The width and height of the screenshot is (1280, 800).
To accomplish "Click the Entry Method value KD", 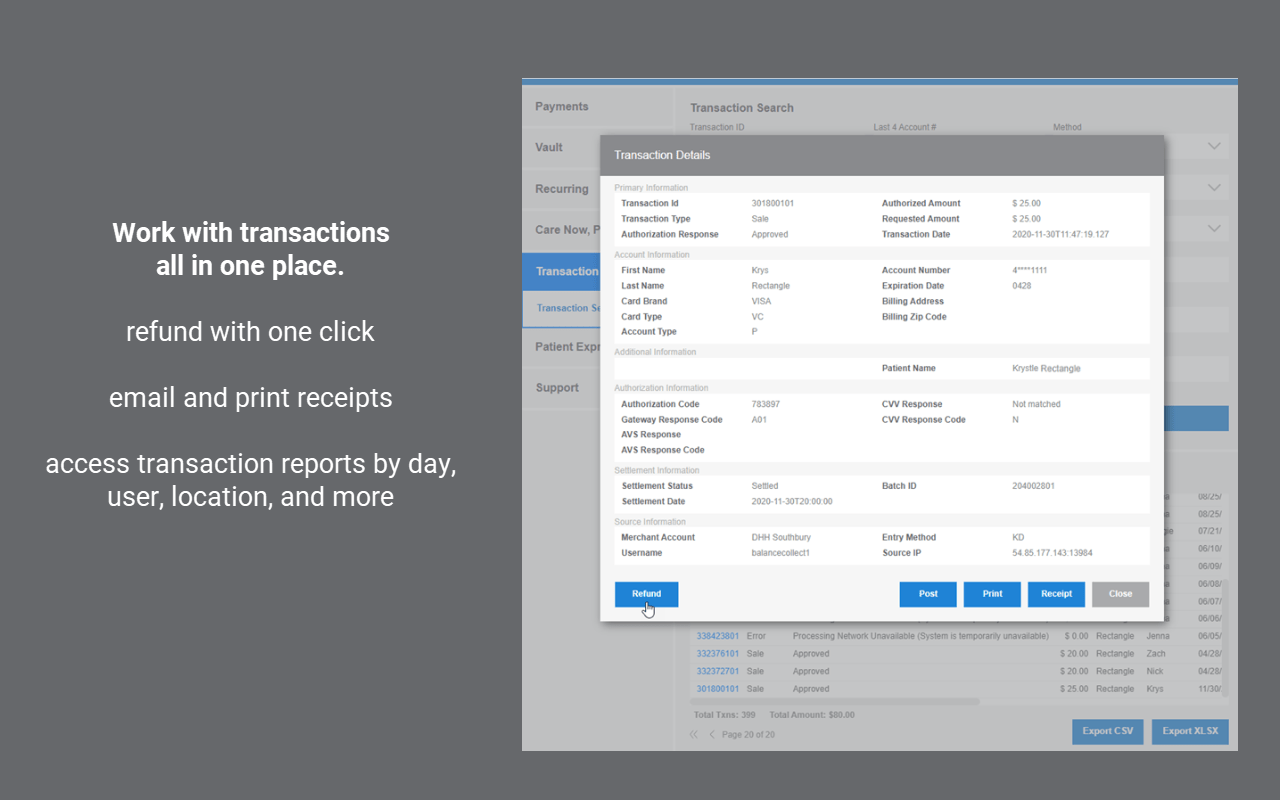I will click(1018, 538).
